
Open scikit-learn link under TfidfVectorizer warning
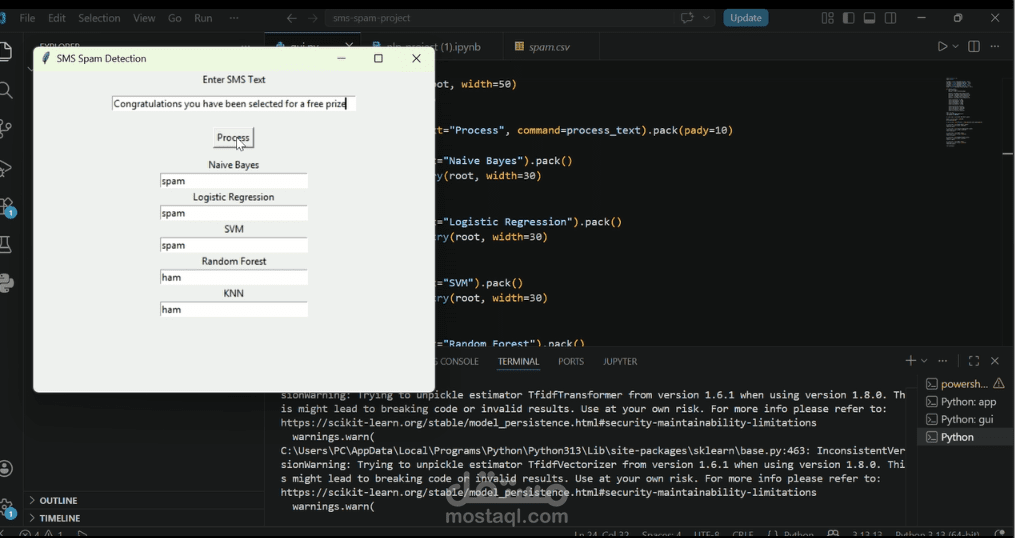point(548,493)
